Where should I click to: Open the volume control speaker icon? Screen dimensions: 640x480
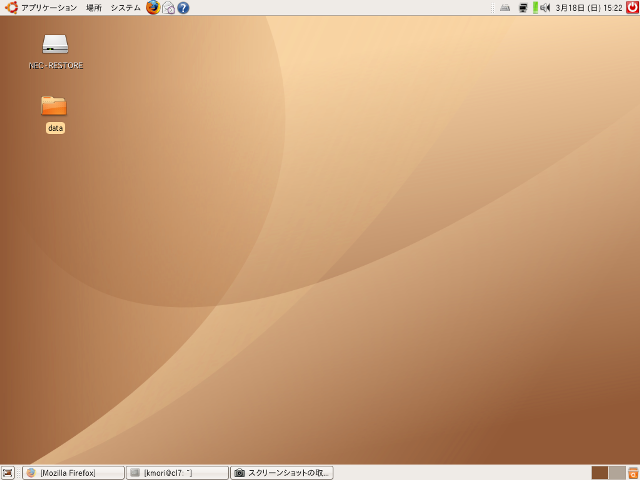[545, 8]
